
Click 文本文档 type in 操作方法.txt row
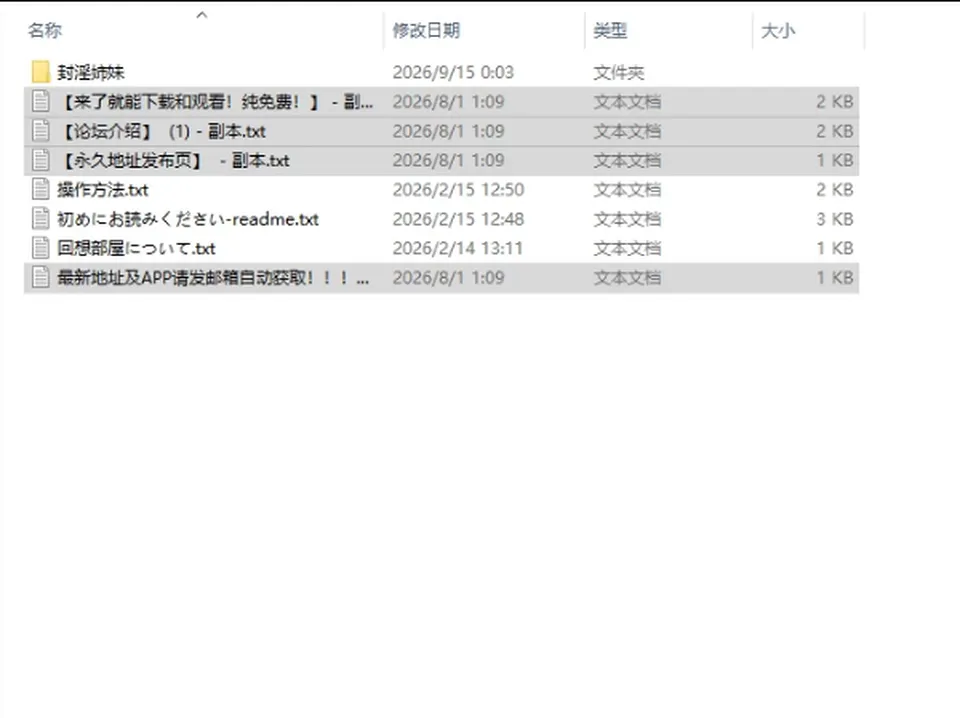pyautogui.click(x=628, y=190)
